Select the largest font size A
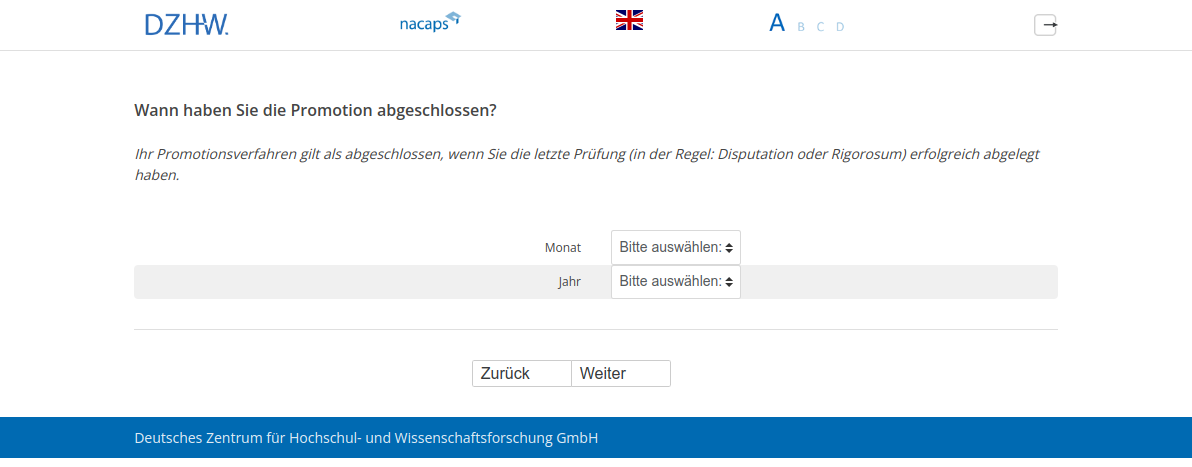Viewport: 1192px width, 467px height. point(777,23)
